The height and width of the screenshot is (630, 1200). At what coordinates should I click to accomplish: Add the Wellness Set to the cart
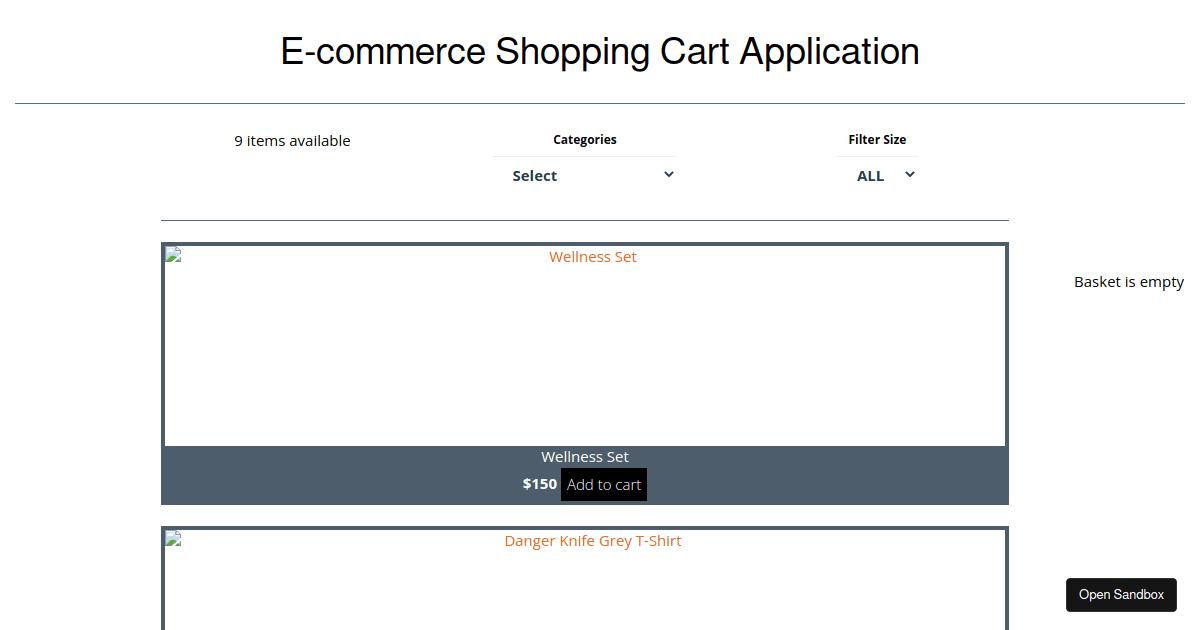click(x=603, y=484)
